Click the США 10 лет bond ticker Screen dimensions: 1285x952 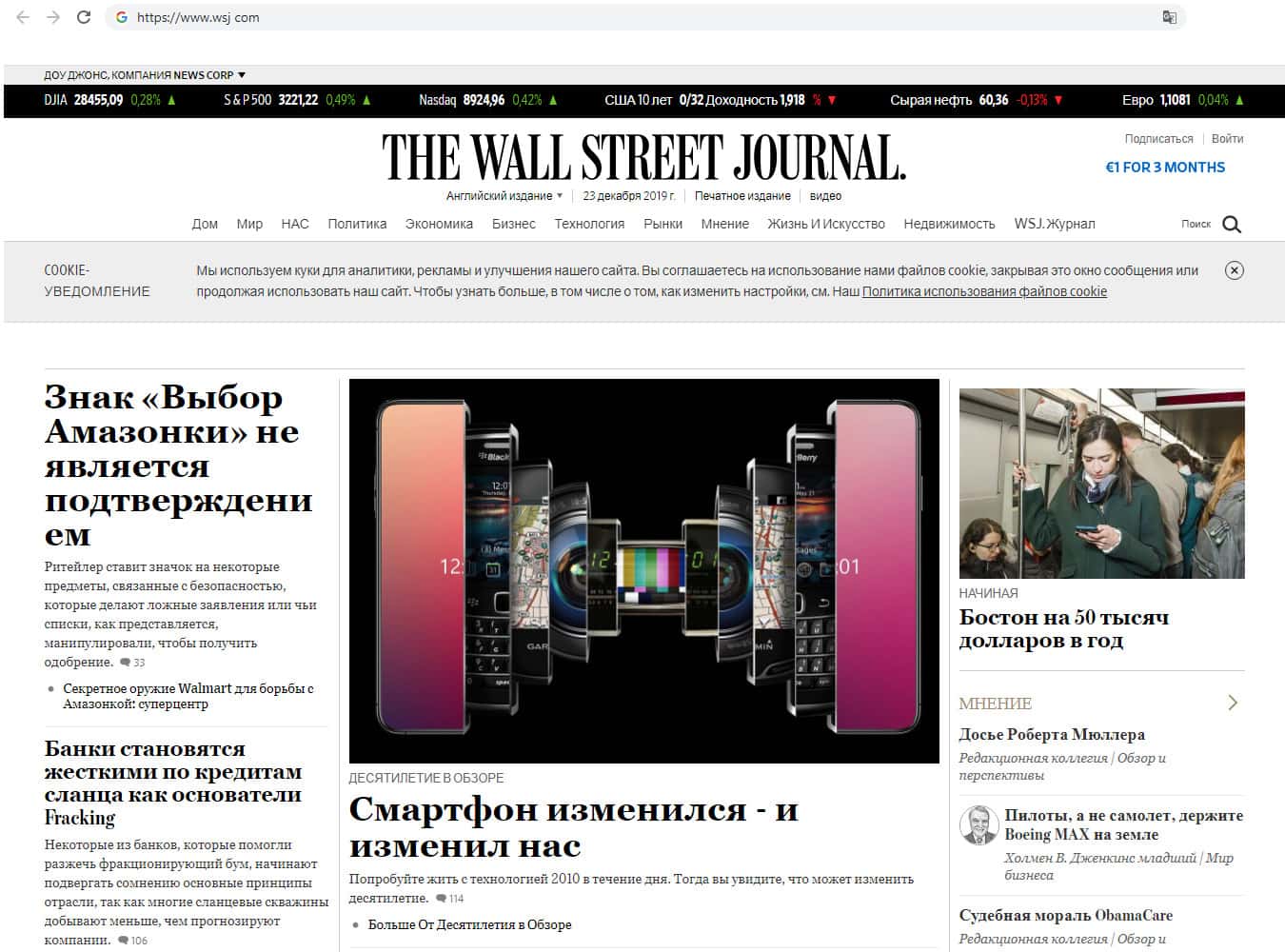pyautogui.click(x=721, y=100)
